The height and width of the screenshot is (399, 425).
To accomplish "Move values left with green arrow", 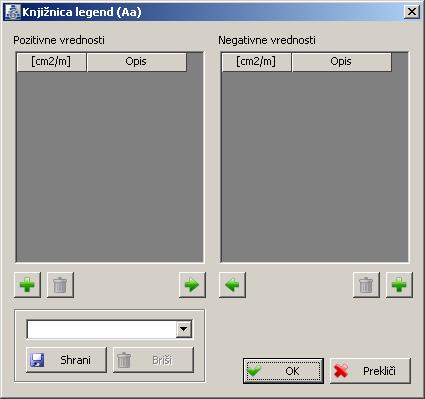I will (x=232, y=285).
